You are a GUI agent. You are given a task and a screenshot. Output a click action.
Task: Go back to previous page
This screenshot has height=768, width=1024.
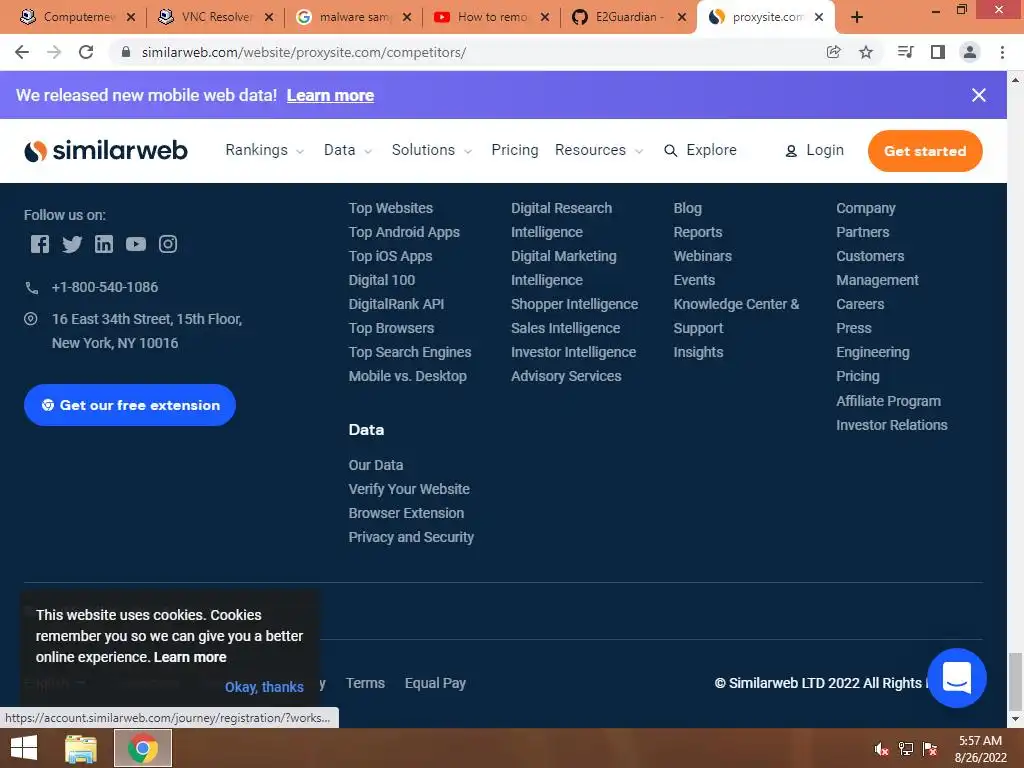[x=22, y=52]
